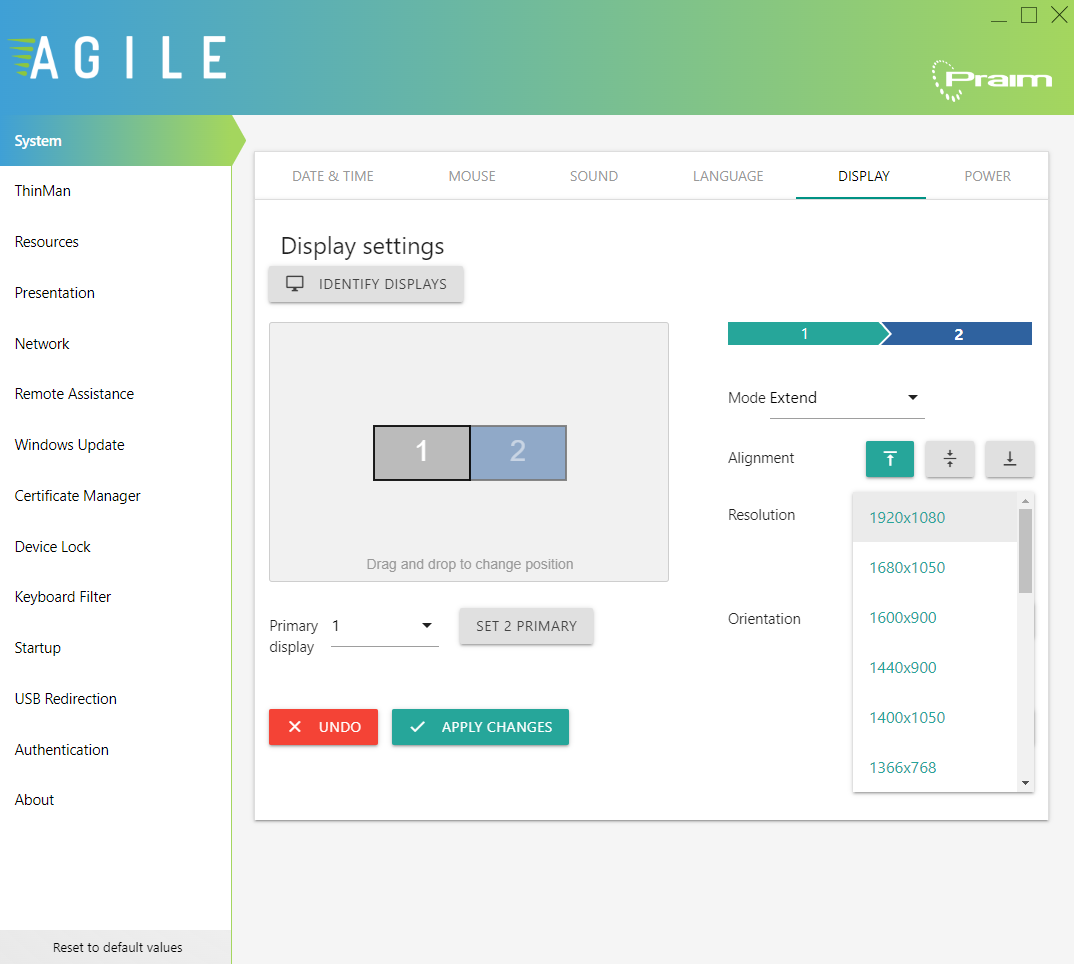1074x964 pixels.
Task: Switch to the Mouse tab
Action: pyautogui.click(x=472, y=176)
